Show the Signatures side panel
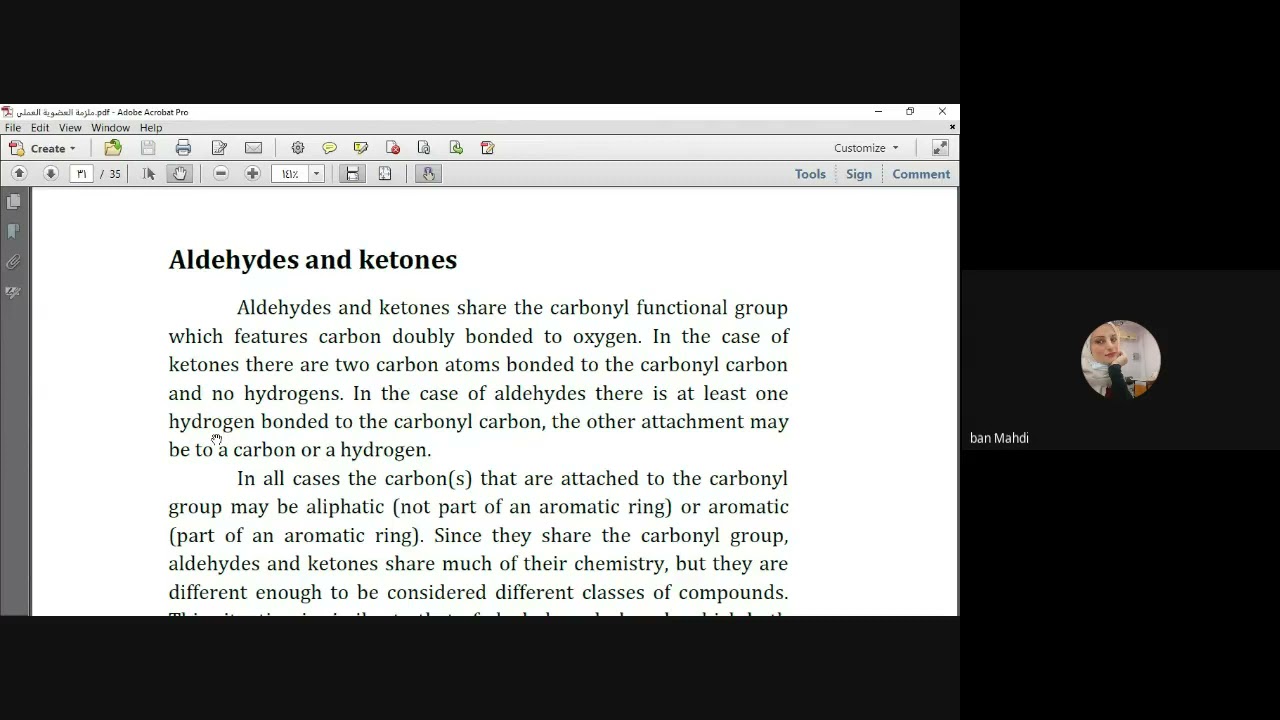Viewport: 1280px width, 720px height. point(13,293)
